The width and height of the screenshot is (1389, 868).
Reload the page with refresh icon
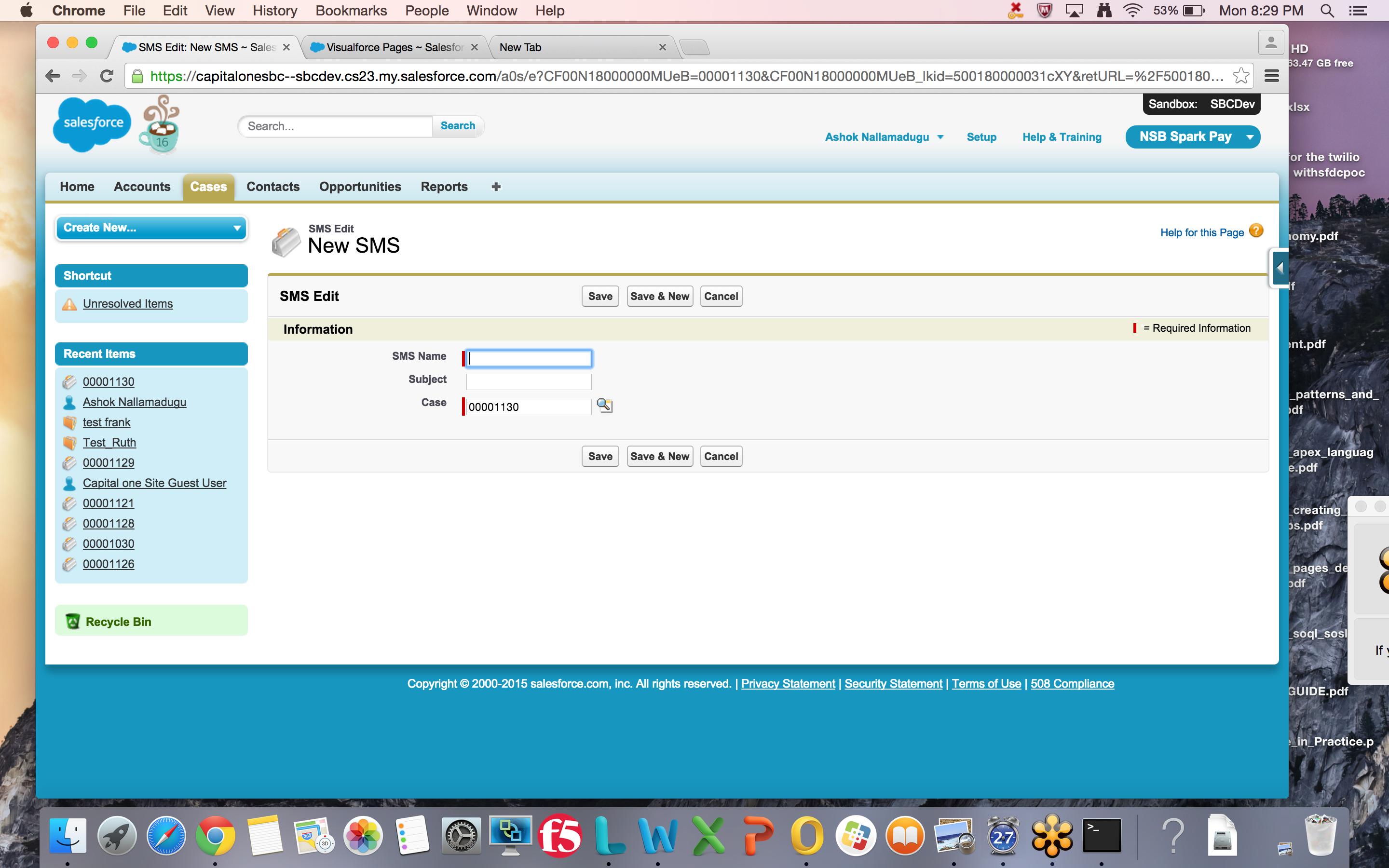click(106, 76)
